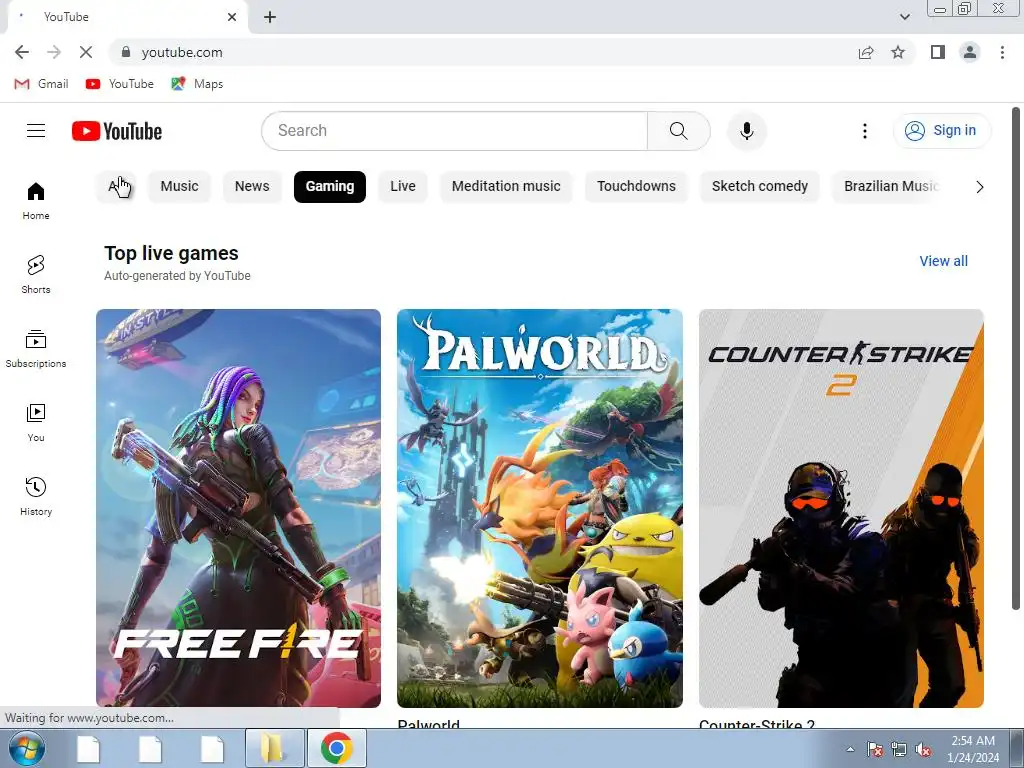Select the Music category chip
This screenshot has height=768, width=1024.
tap(179, 187)
